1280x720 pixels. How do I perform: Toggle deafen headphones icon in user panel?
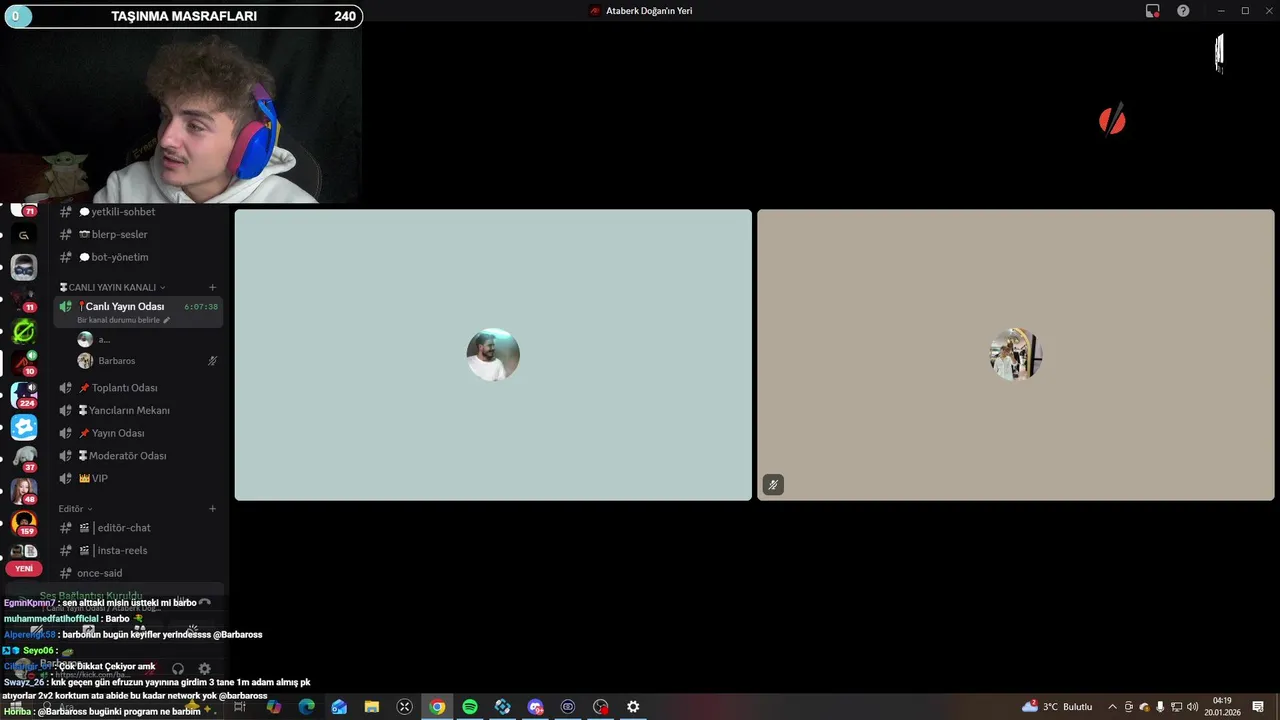(x=178, y=669)
